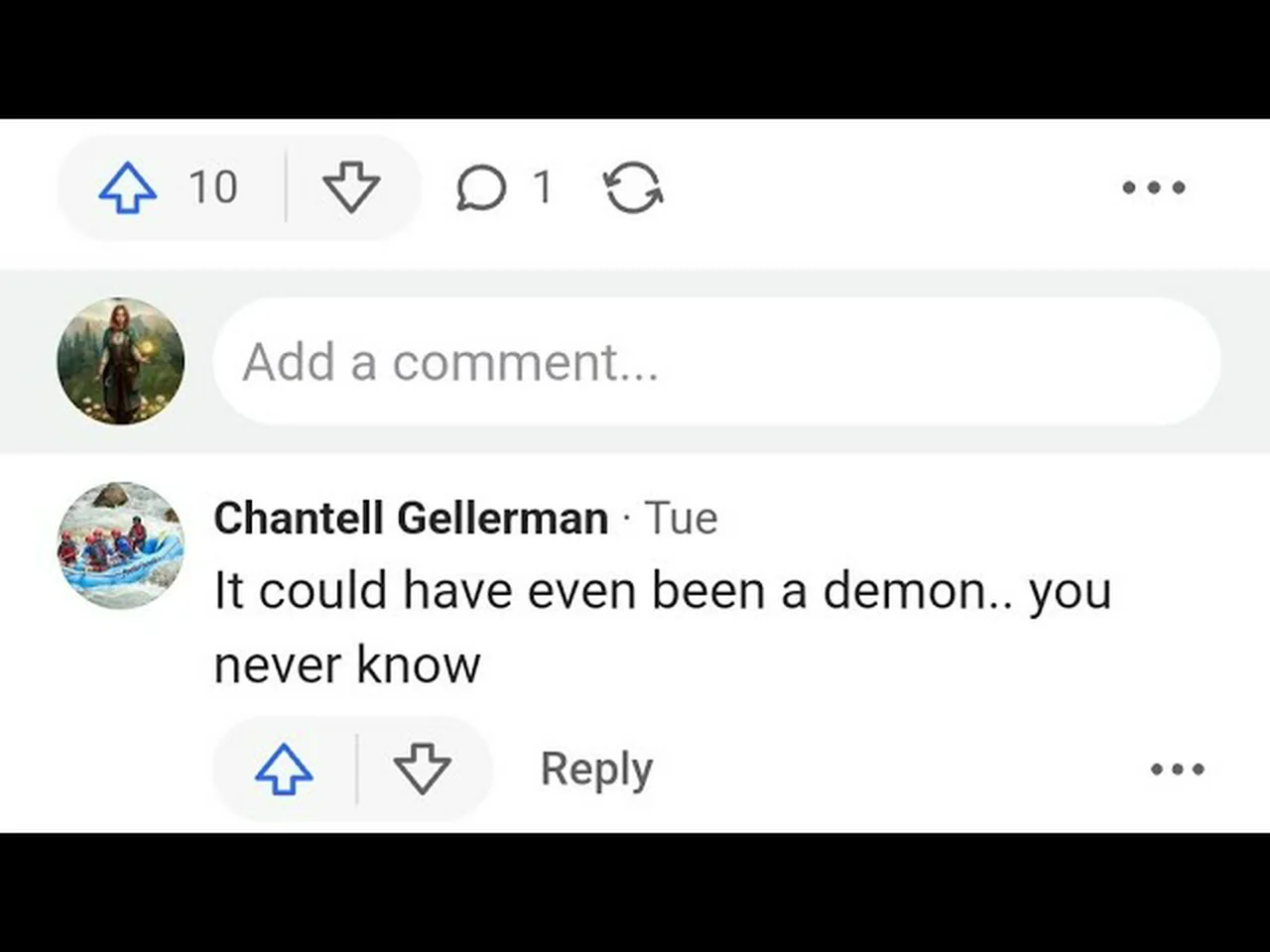Click the "Tue" comment timestamp

point(681,518)
